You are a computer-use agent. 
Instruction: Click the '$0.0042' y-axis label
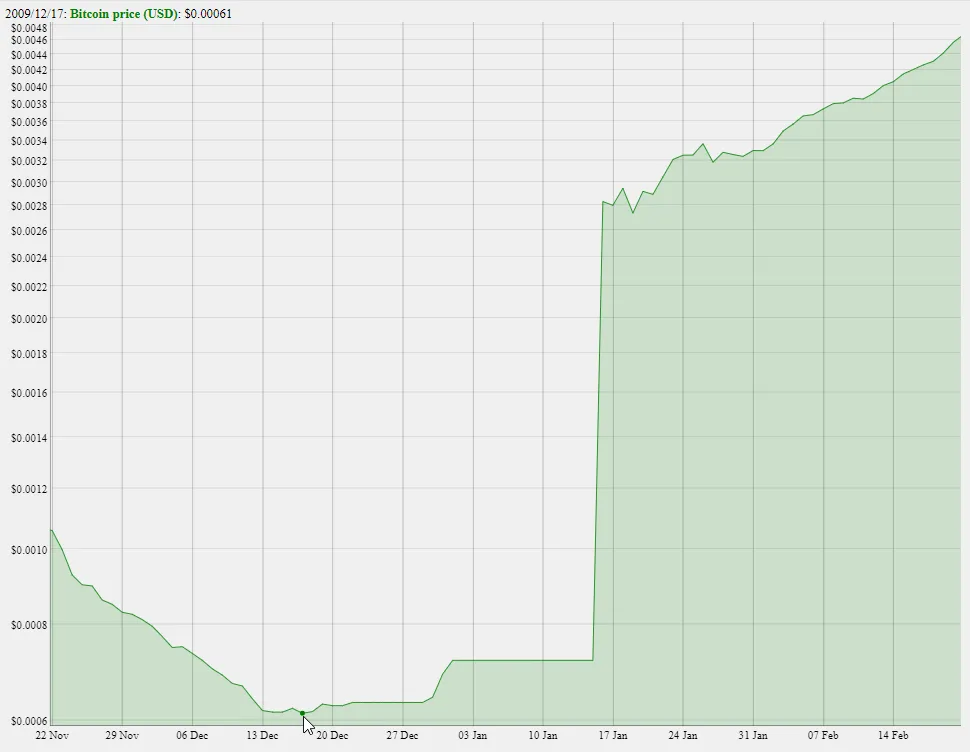click(x=29, y=70)
